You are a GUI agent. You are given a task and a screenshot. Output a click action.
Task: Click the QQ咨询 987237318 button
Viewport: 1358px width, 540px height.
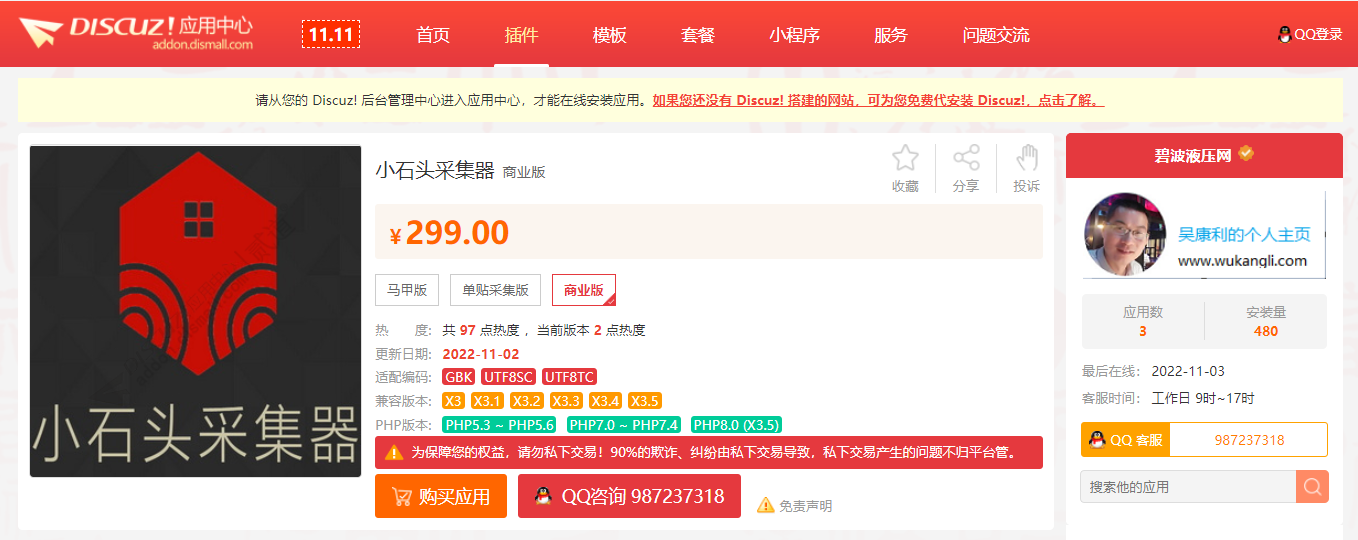click(x=629, y=496)
